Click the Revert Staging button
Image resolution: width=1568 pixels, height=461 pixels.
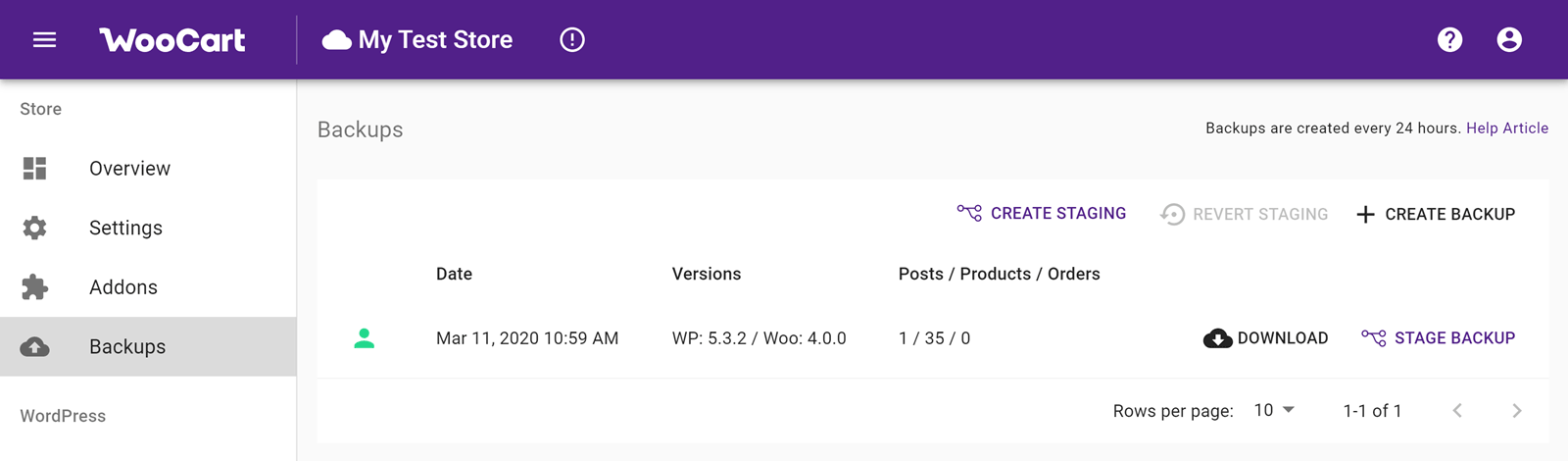(1244, 214)
